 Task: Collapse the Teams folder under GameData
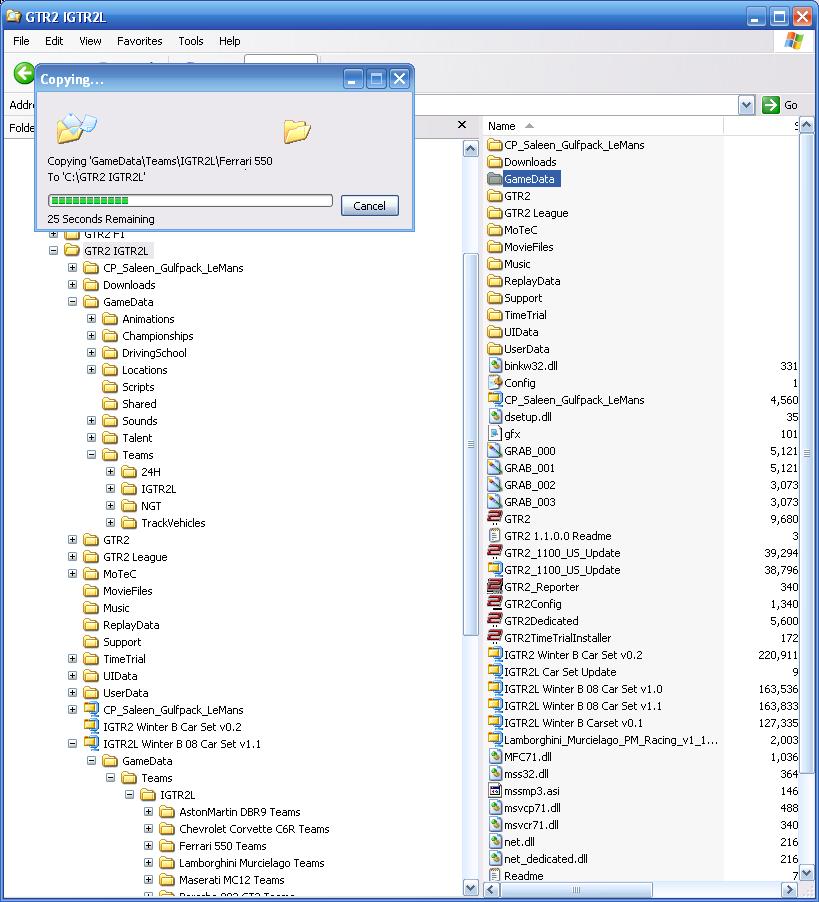click(x=91, y=454)
